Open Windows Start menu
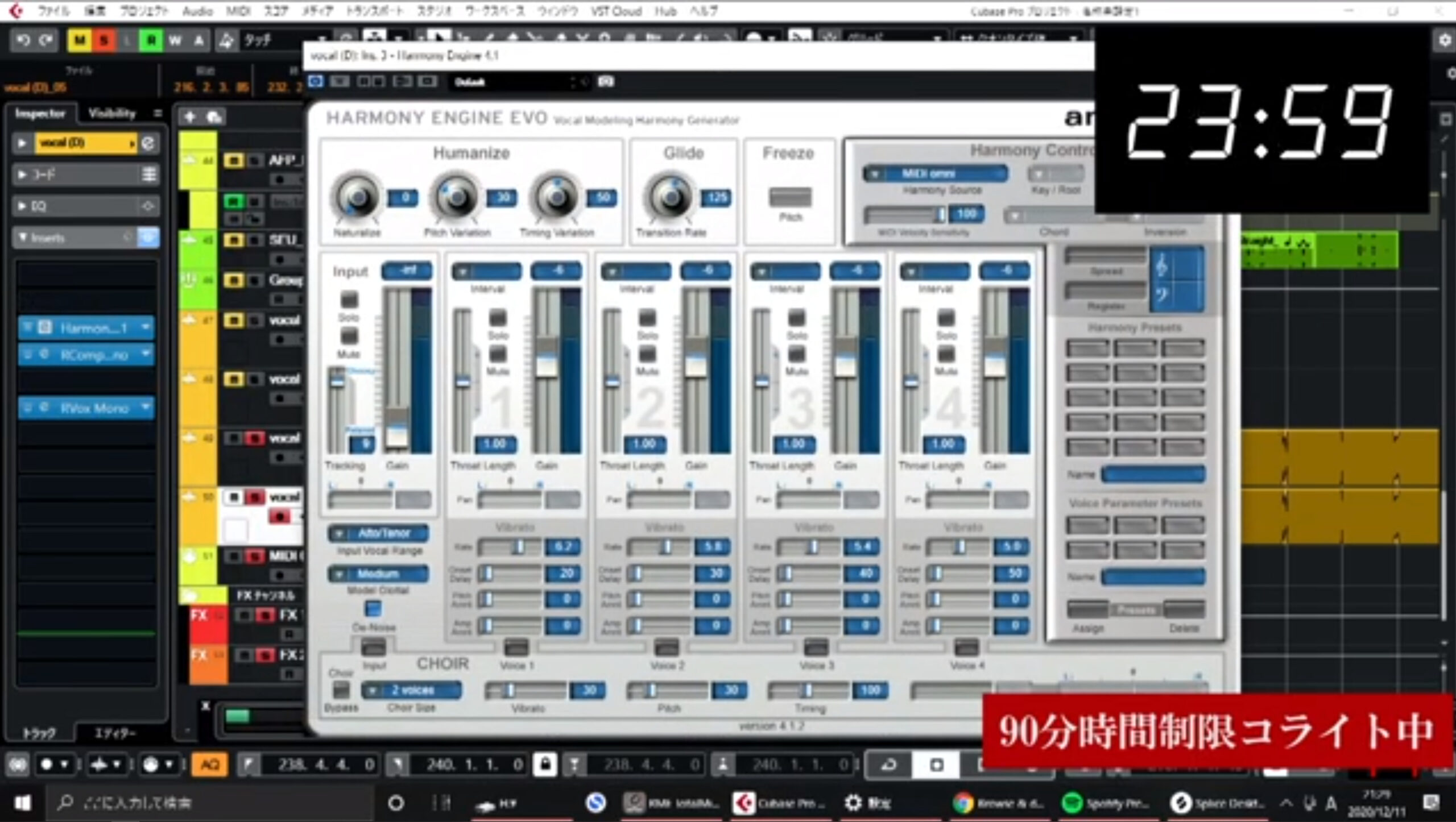1456x822 pixels. coord(22,803)
